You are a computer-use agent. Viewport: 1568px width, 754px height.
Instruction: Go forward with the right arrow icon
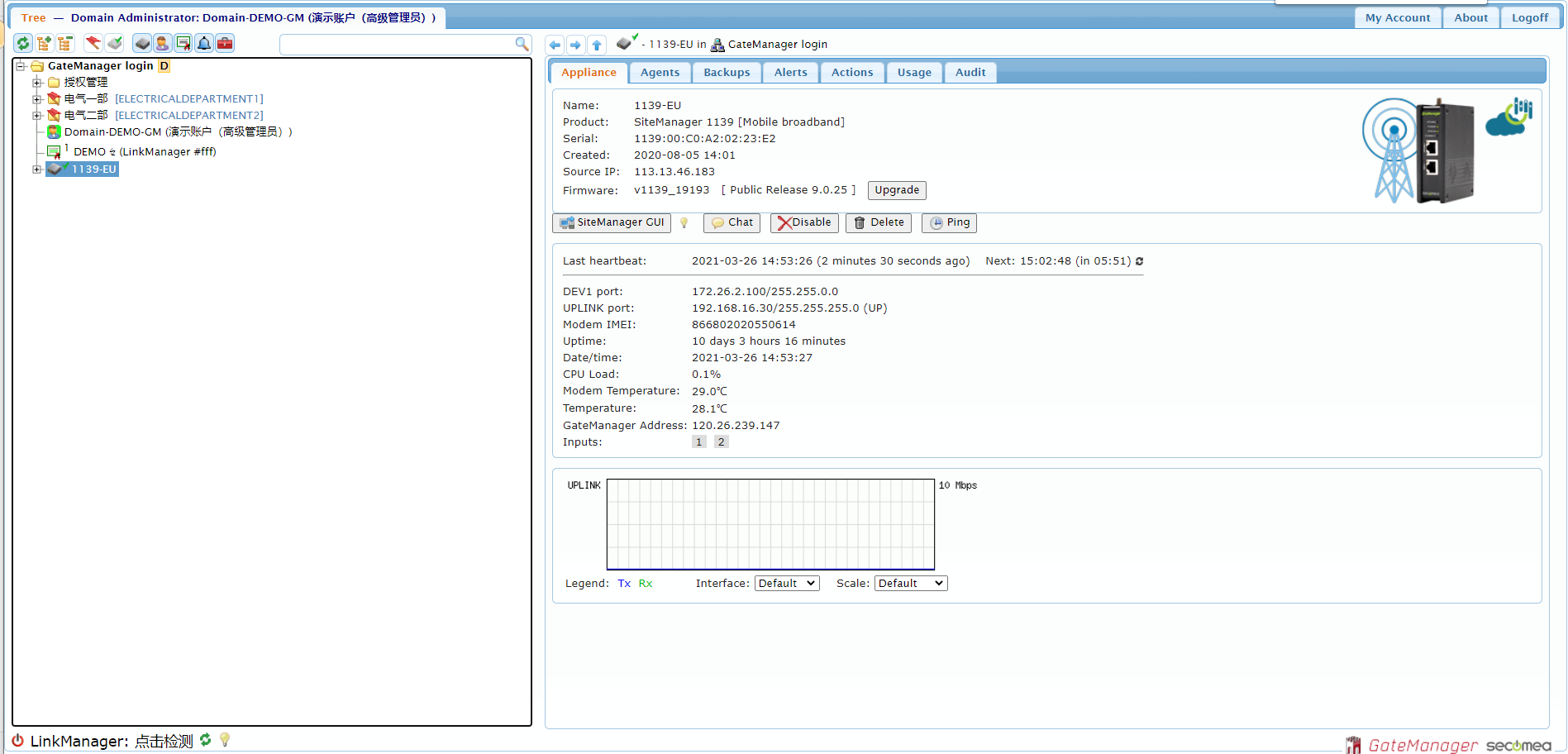tap(576, 45)
